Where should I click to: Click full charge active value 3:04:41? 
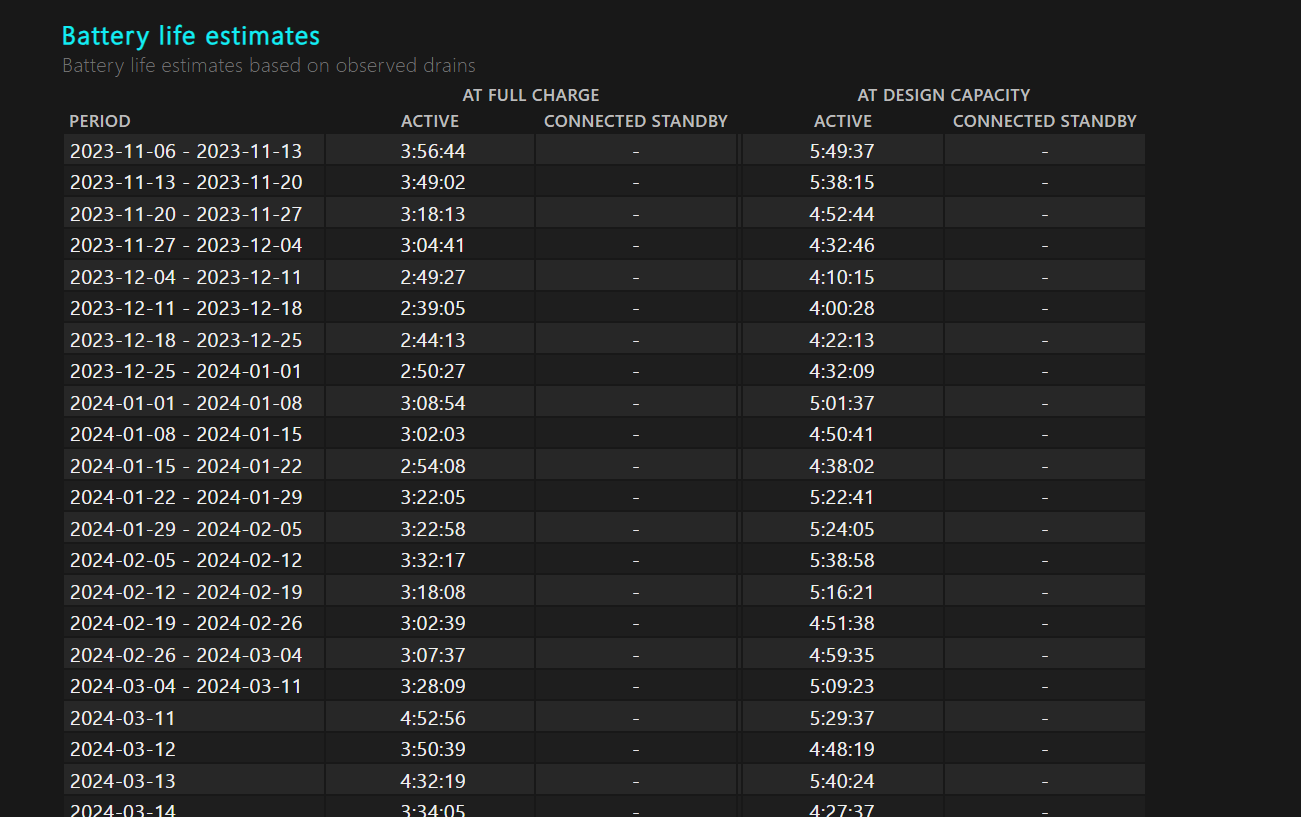coord(433,245)
